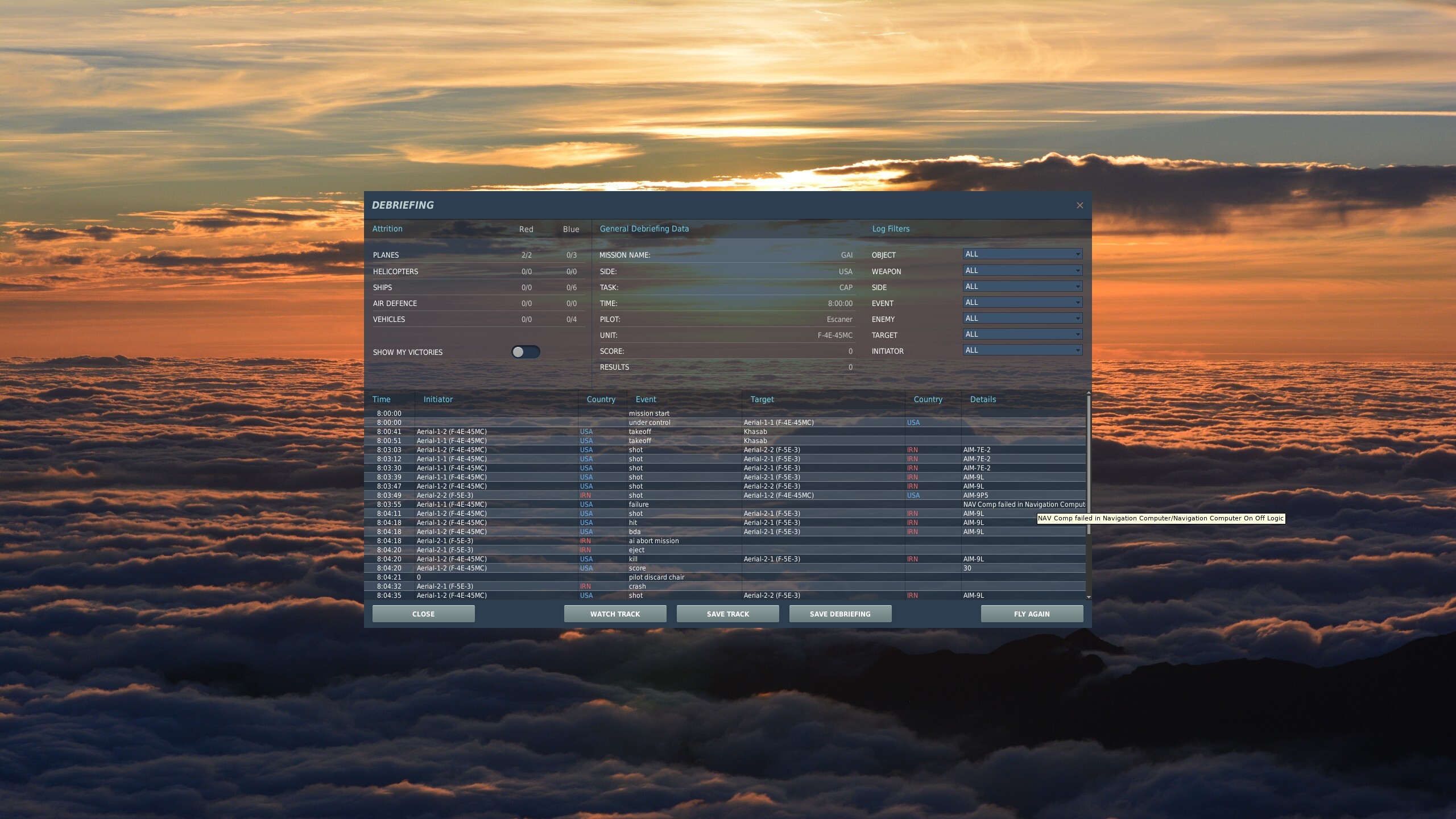Click the HELICOPTERS attrition row label
Screen dimensions: 1456x819
coord(395,272)
